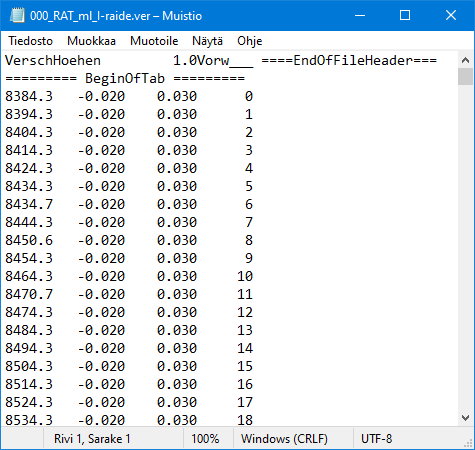The image size is (475, 450).
Task: Click -0.020 in the 8384.3 row
Action: (101, 96)
